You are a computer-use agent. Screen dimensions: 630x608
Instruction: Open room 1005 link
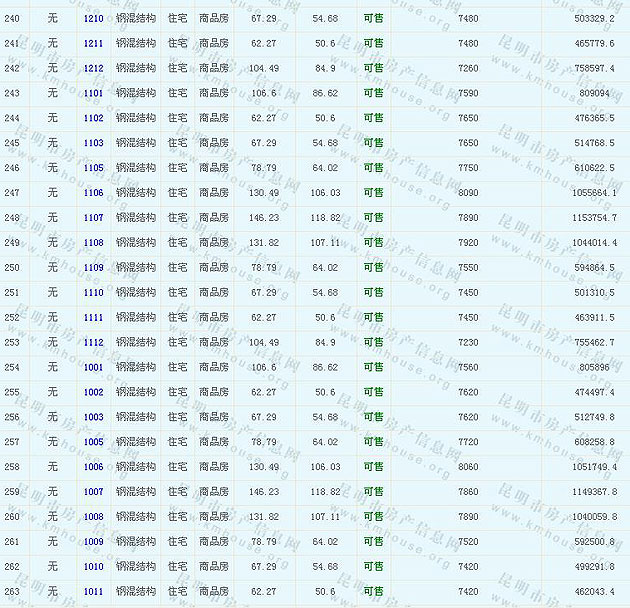[x=93, y=442]
